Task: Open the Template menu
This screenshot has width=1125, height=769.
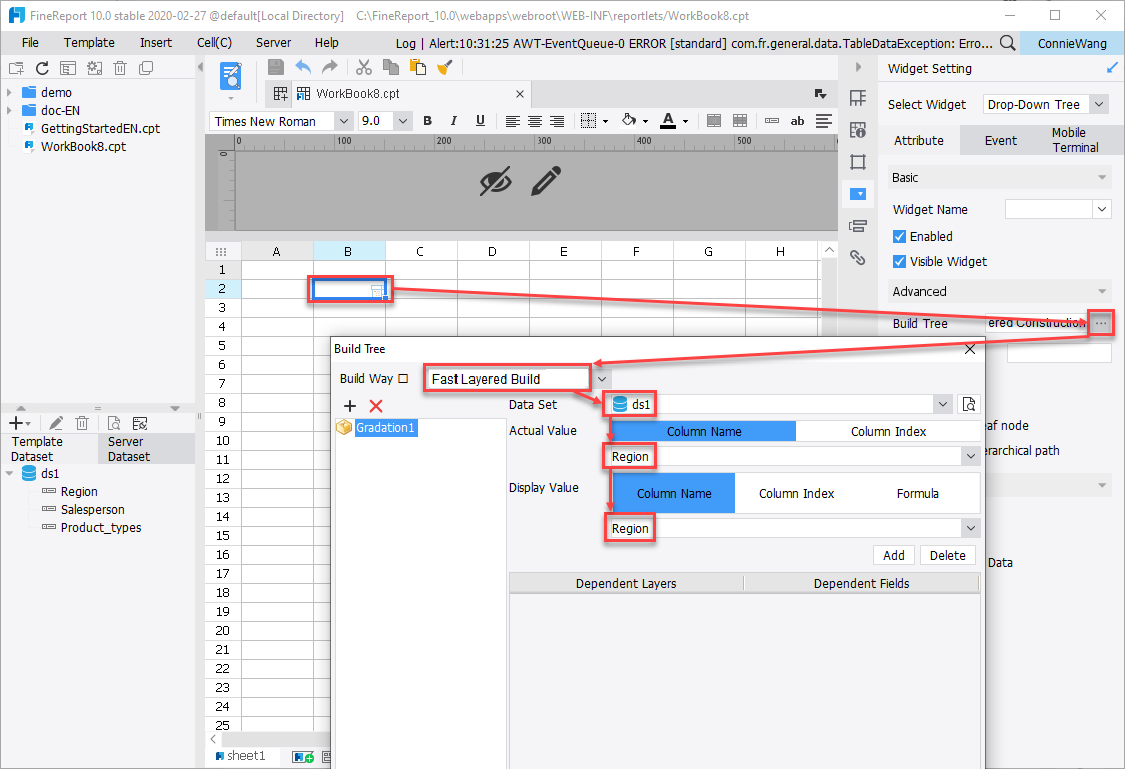Action: [x=89, y=42]
